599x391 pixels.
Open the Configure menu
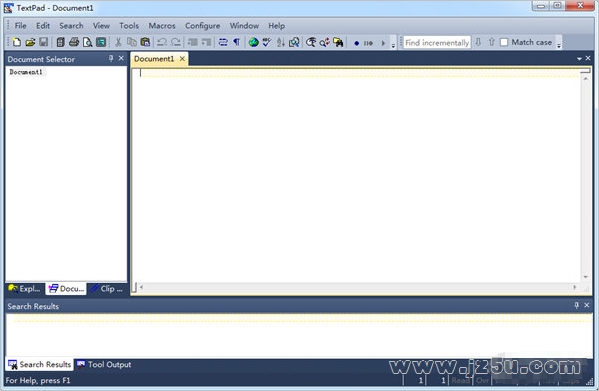202,26
